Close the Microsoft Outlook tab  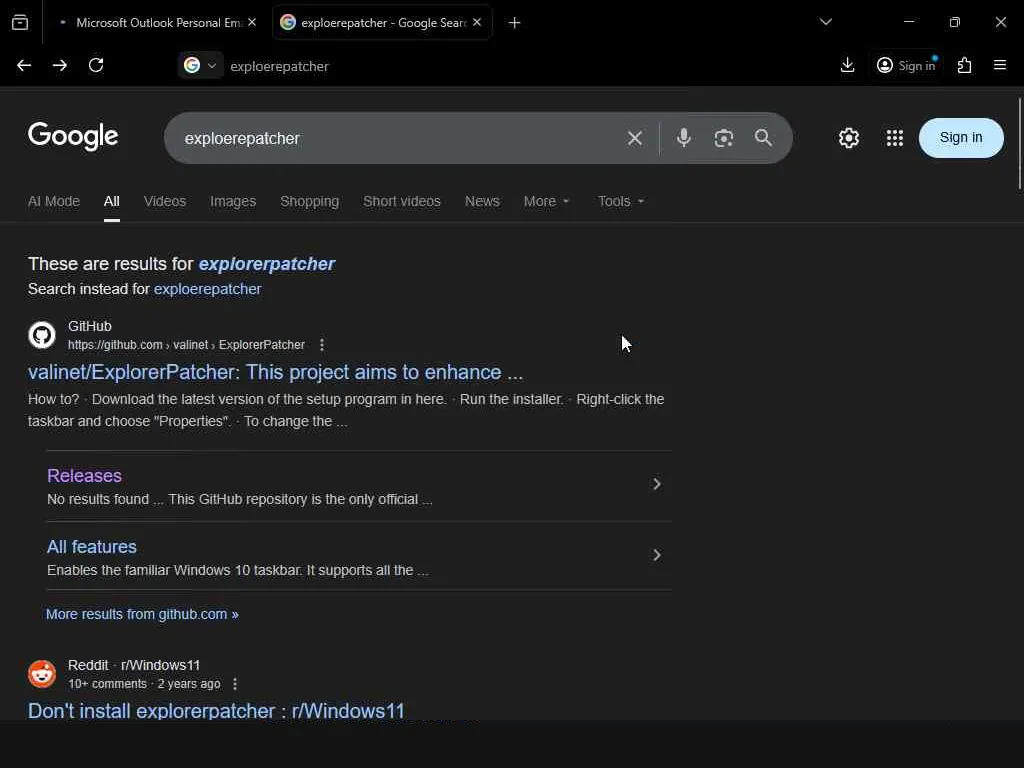pyautogui.click(x=252, y=22)
